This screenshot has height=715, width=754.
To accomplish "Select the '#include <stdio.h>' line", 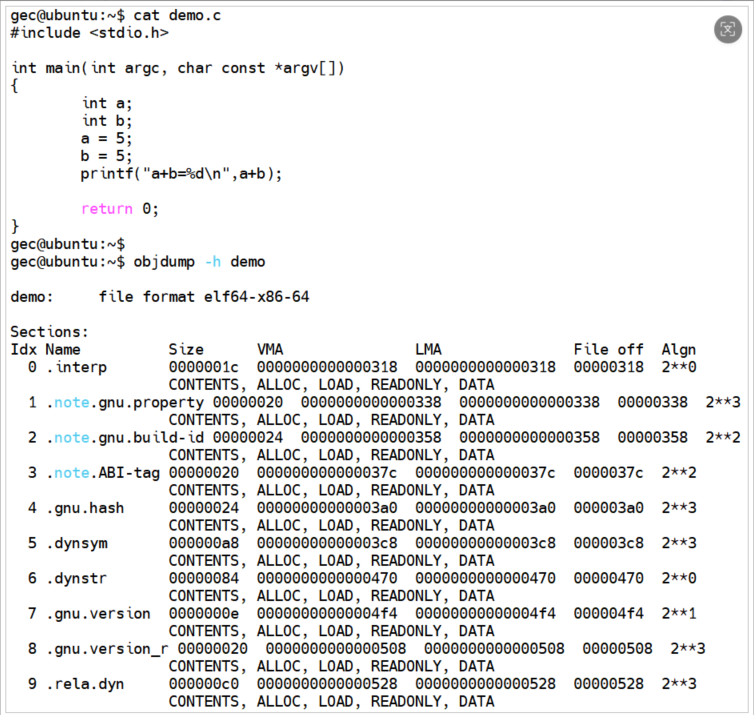I will coord(89,33).
